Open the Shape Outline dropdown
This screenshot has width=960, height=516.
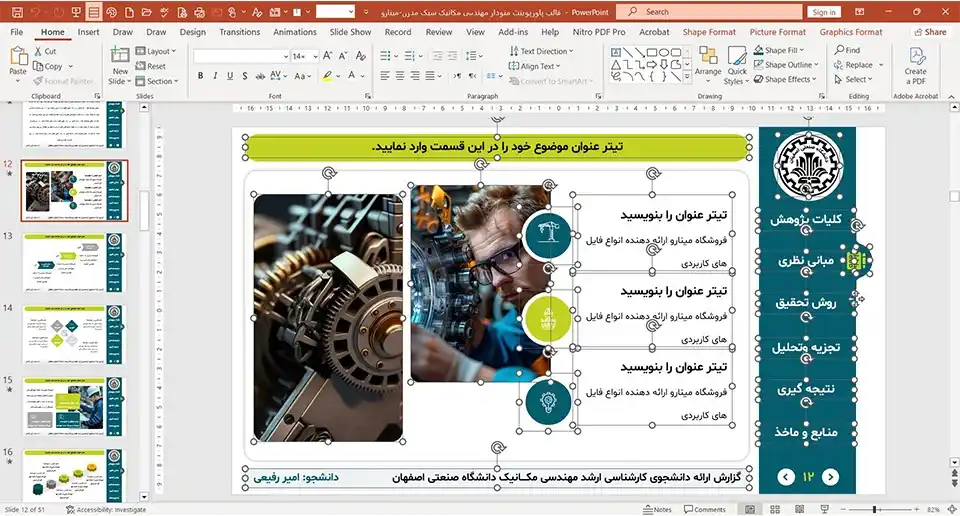click(786, 64)
